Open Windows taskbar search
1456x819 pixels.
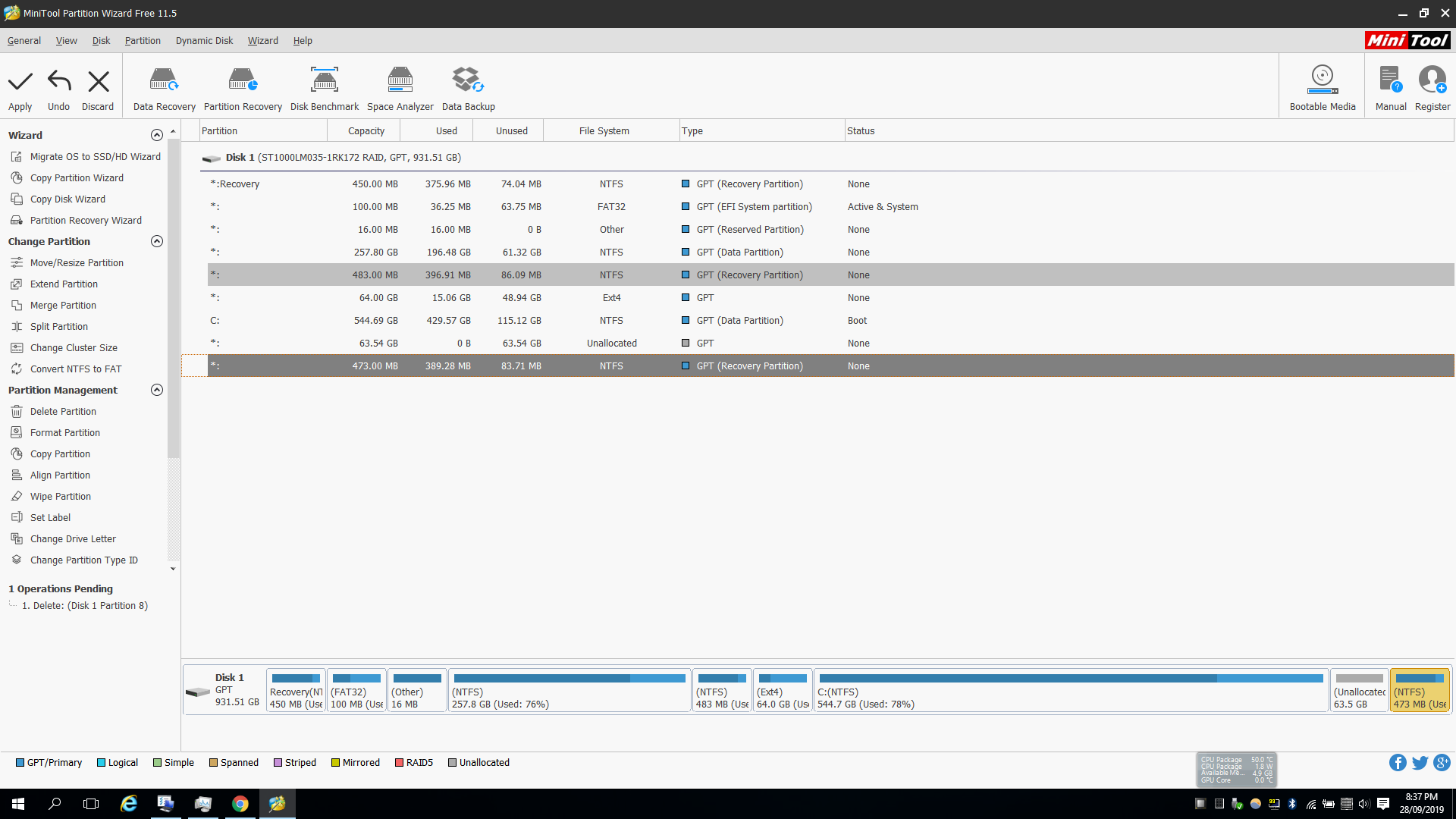point(55,804)
